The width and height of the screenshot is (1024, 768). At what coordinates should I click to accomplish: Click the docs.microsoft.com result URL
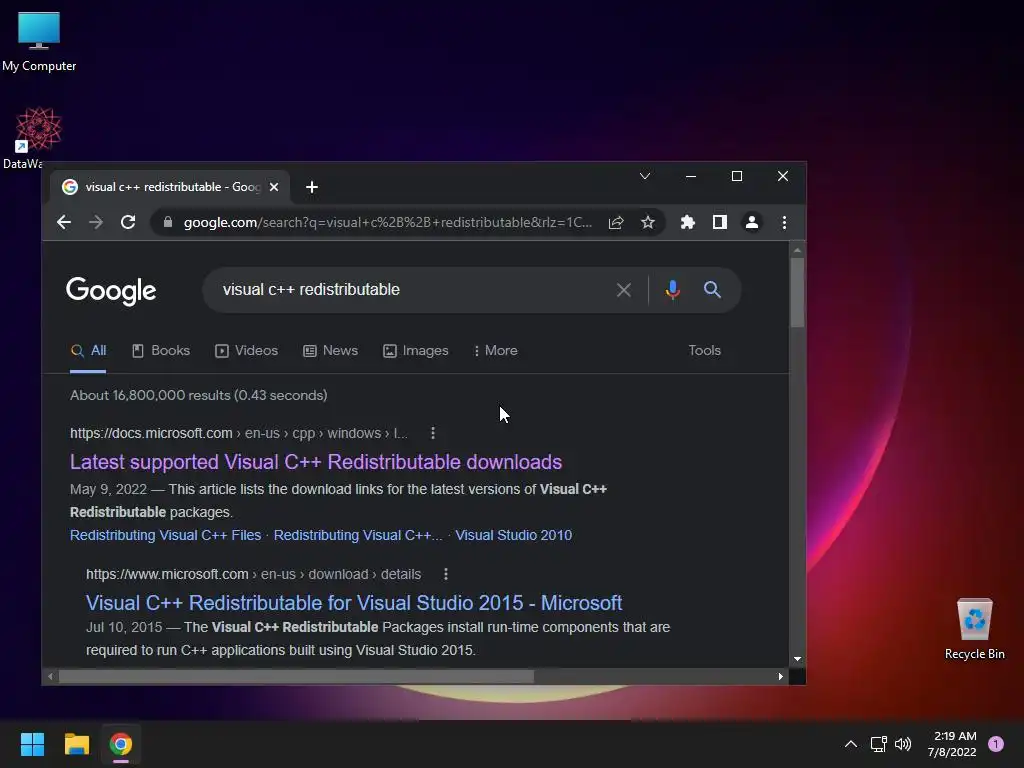coord(238,433)
